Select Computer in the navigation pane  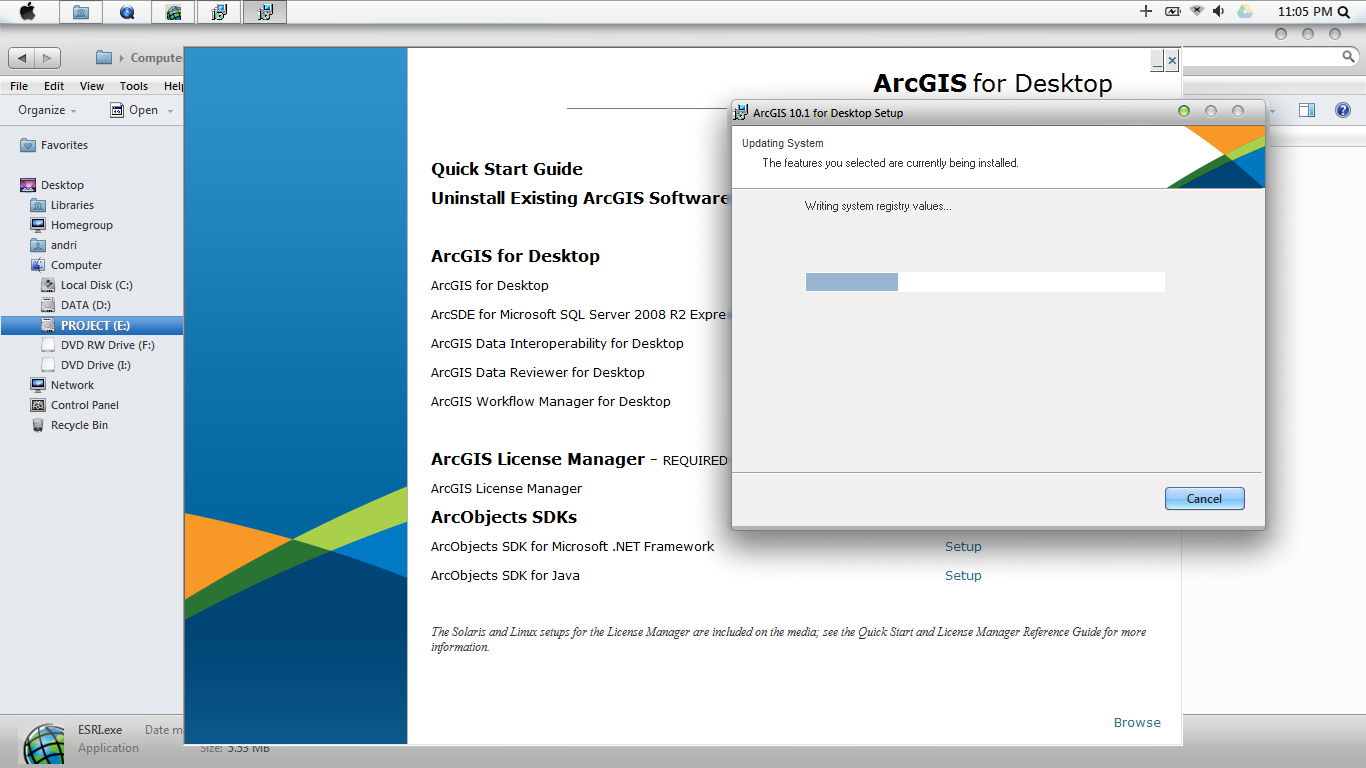[76, 265]
